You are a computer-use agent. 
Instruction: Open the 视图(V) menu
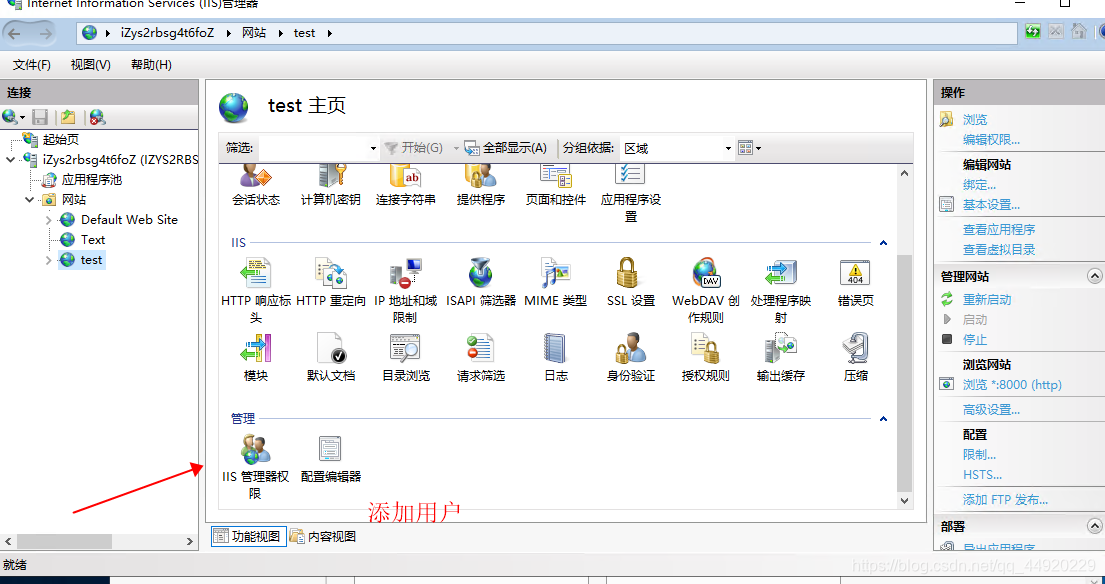pos(90,65)
